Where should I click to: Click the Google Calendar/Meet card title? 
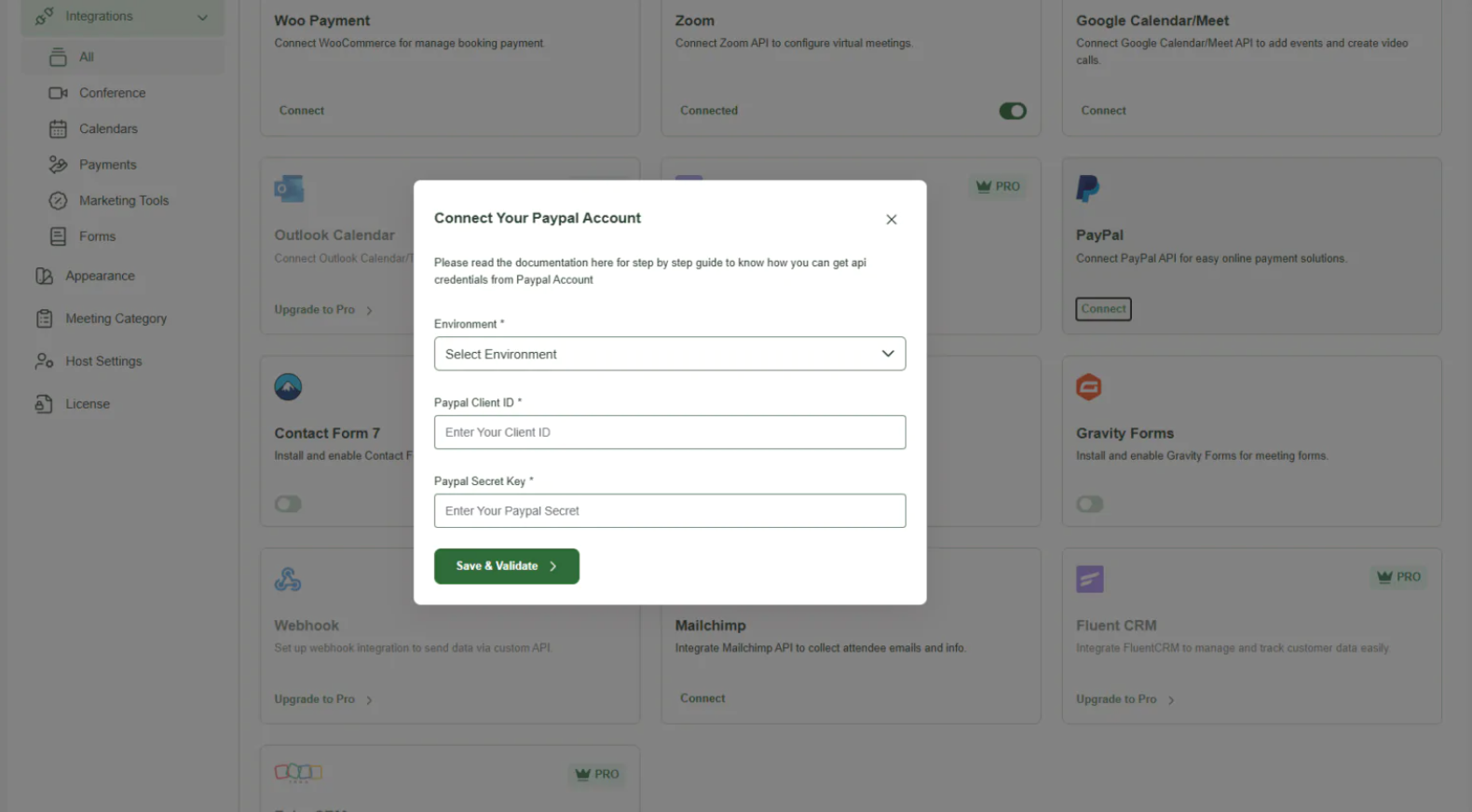pos(1152,20)
